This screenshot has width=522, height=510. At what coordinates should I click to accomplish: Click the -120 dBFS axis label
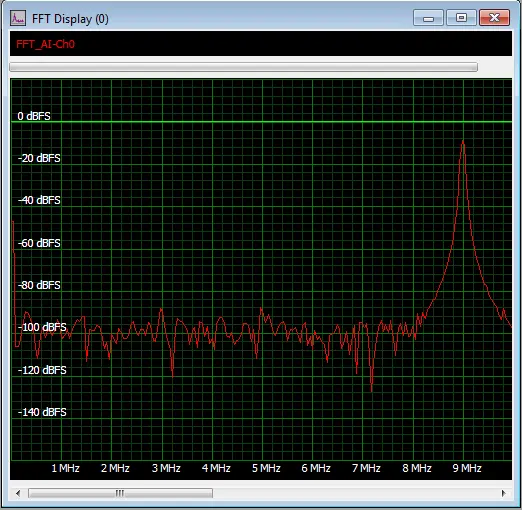42,370
